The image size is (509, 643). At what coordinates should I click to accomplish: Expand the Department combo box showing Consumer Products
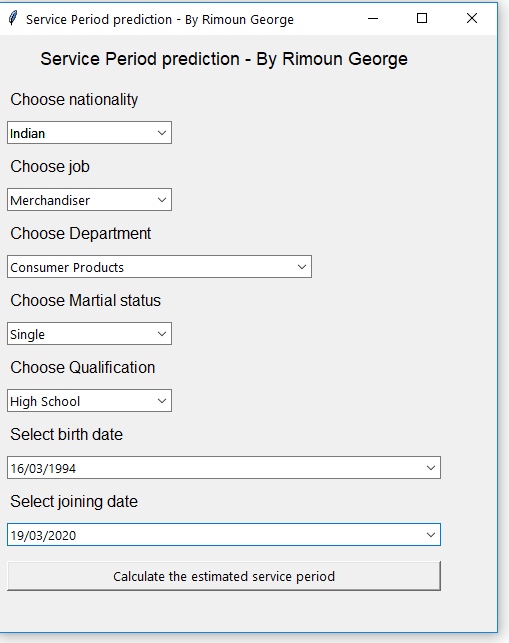[160, 267]
